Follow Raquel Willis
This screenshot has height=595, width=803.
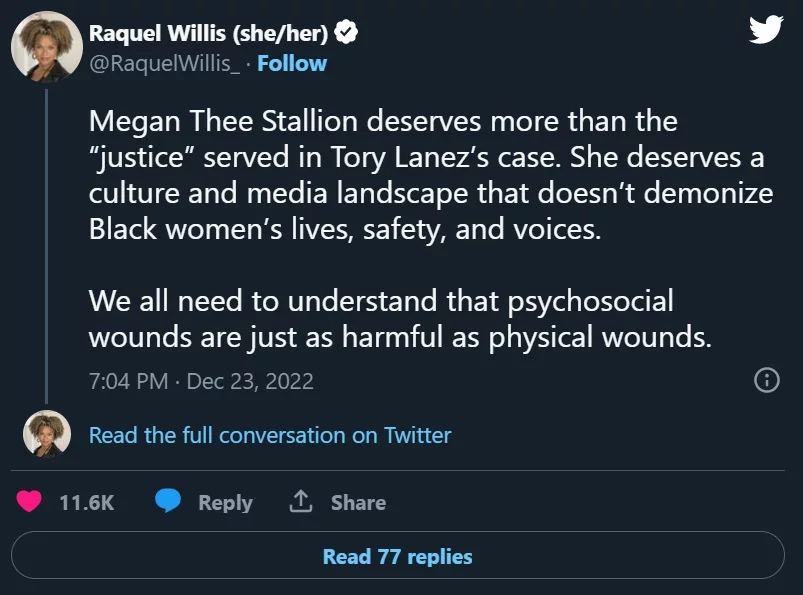pyautogui.click(x=292, y=64)
